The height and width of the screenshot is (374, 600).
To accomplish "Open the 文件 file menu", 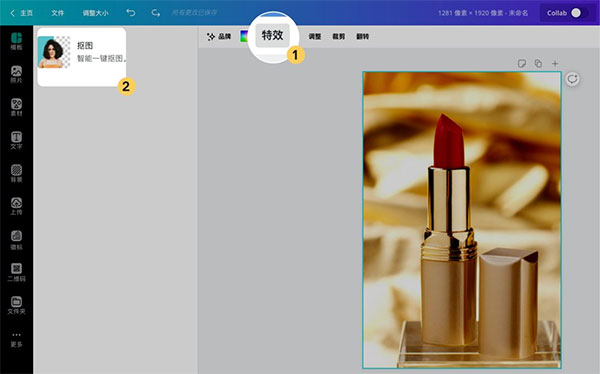I will tap(57, 13).
